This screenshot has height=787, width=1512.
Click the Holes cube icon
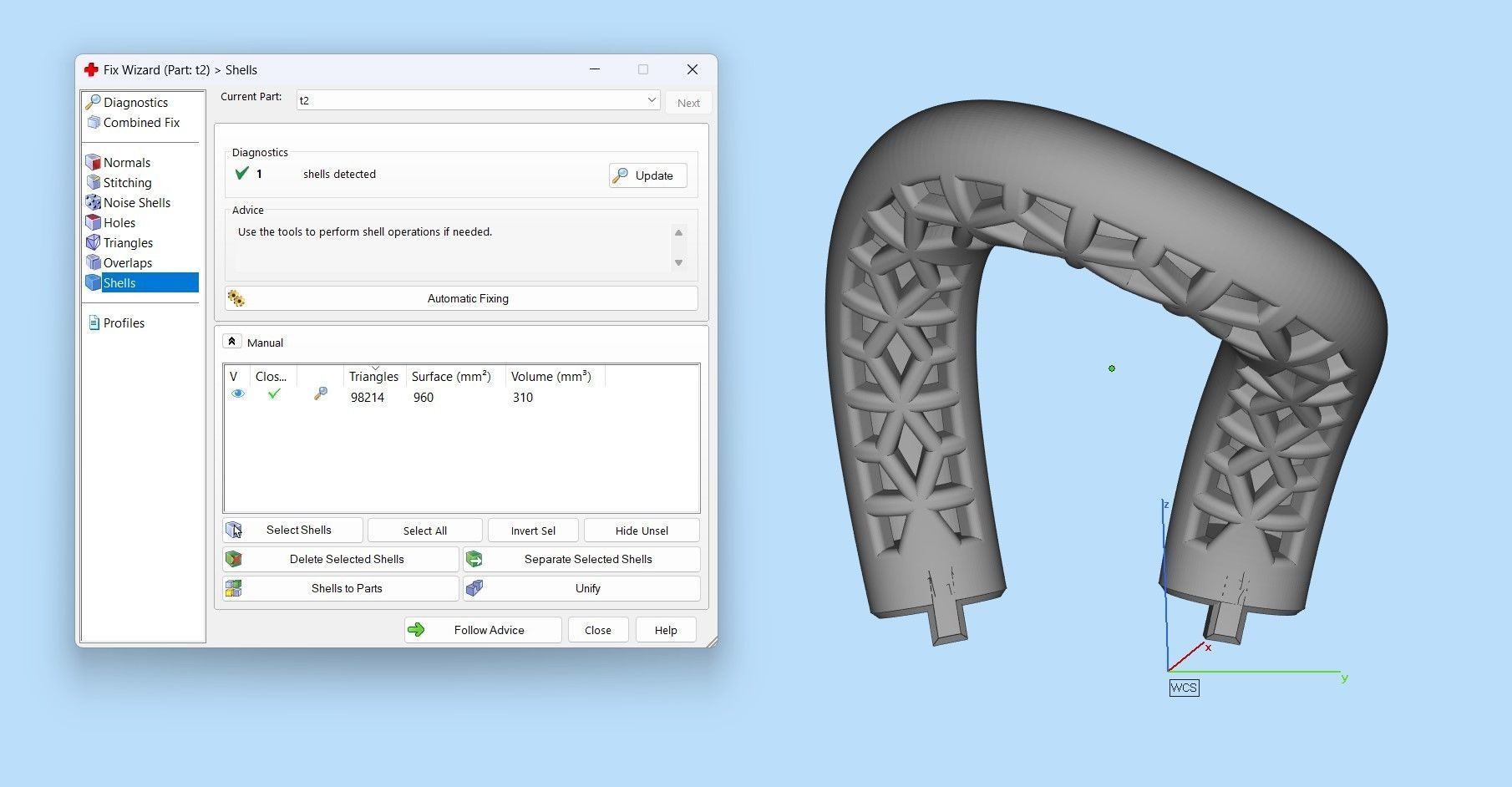click(94, 222)
